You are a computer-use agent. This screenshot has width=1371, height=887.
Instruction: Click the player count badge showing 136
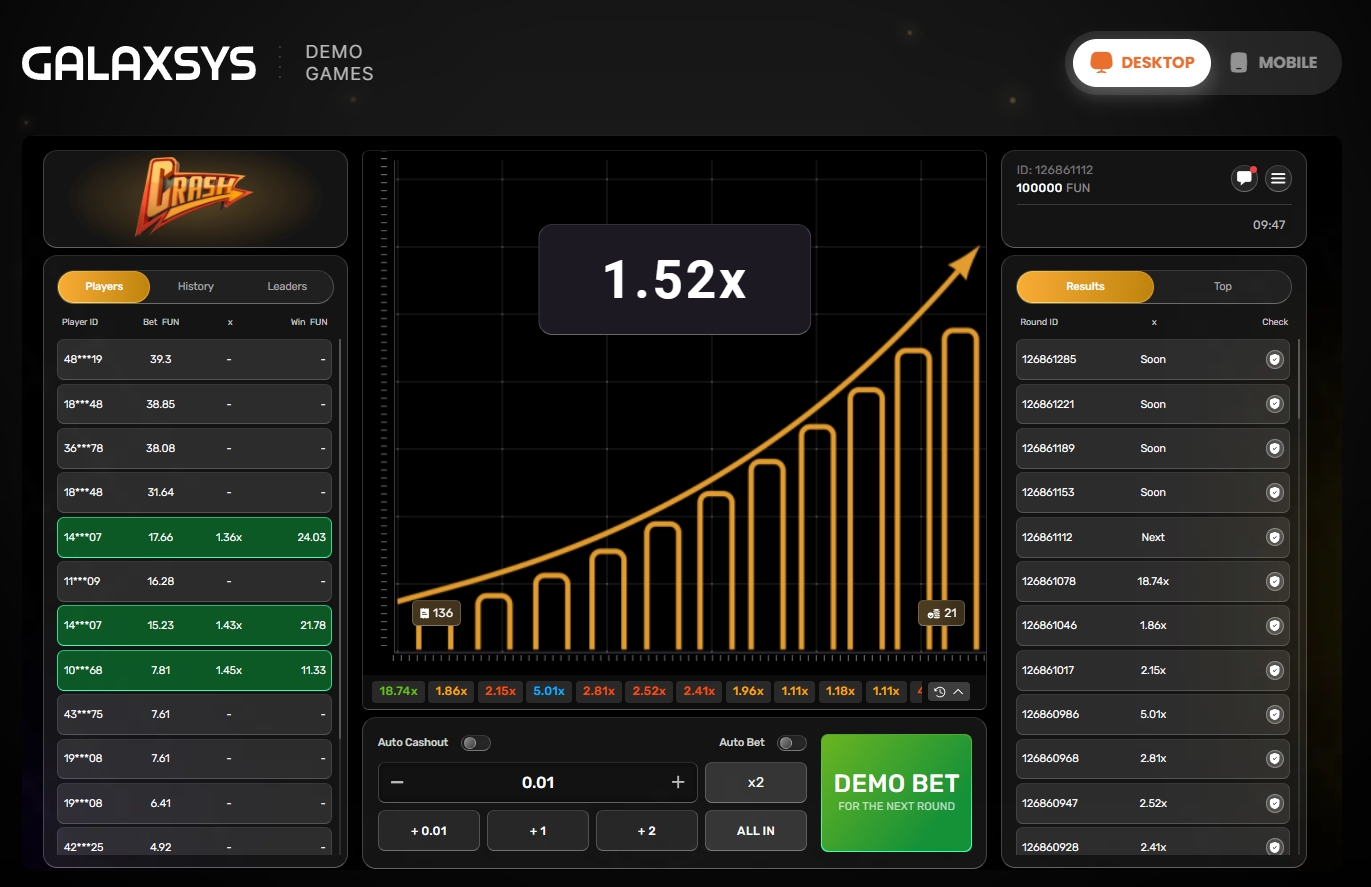coord(436,613)
